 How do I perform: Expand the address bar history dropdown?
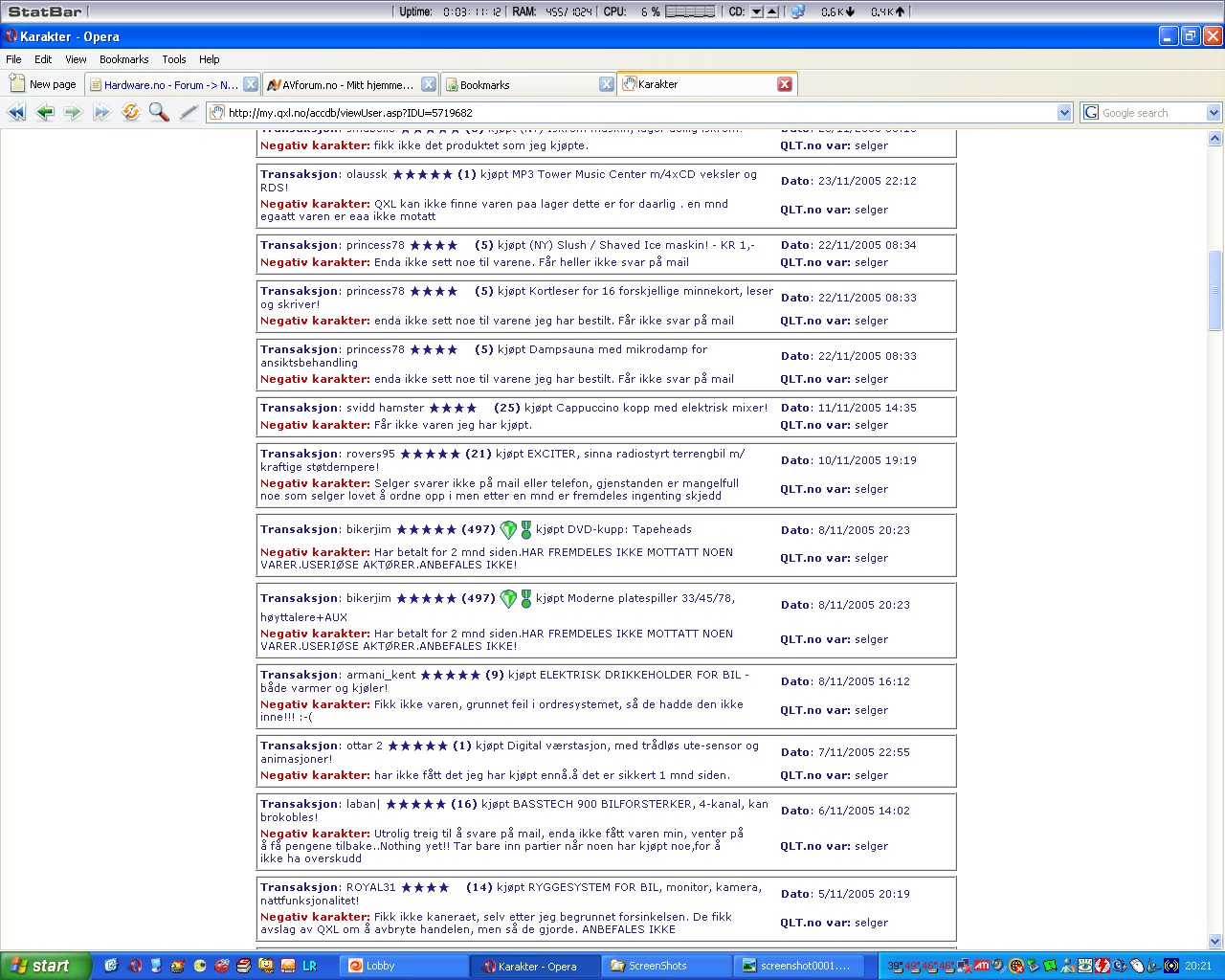1064,113
